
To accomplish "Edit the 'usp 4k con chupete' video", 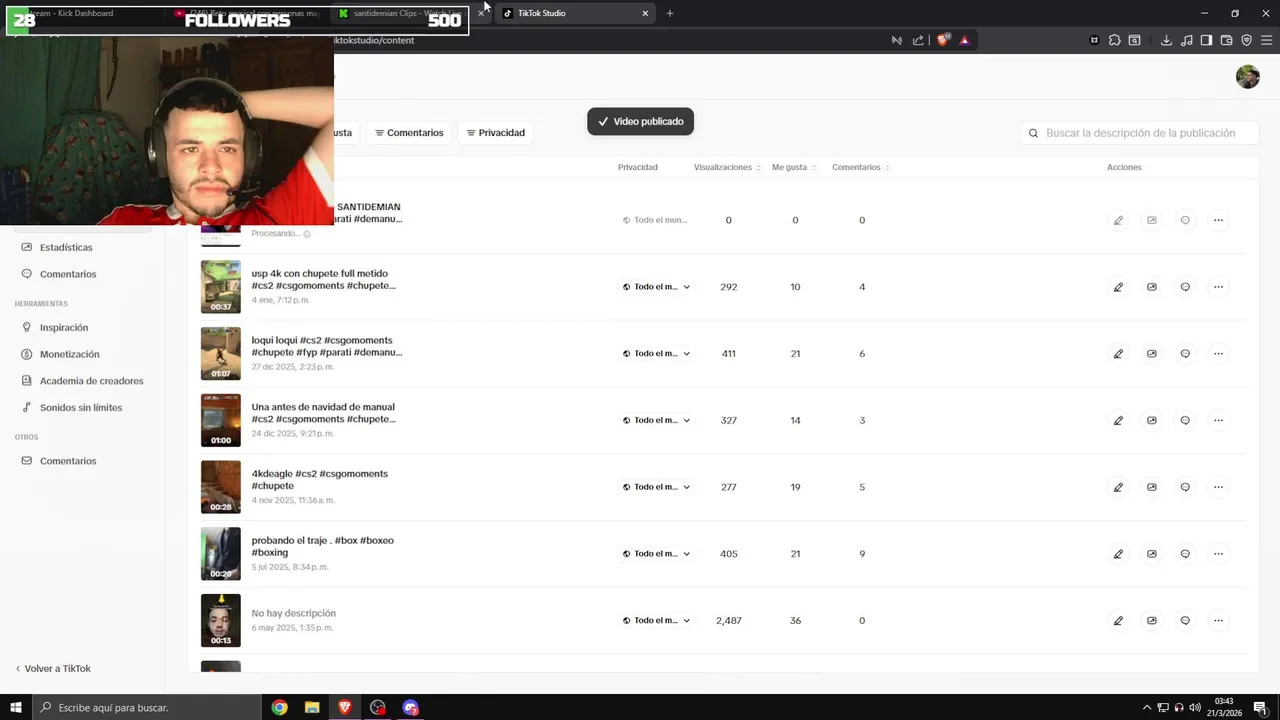I will point(1118,287).
